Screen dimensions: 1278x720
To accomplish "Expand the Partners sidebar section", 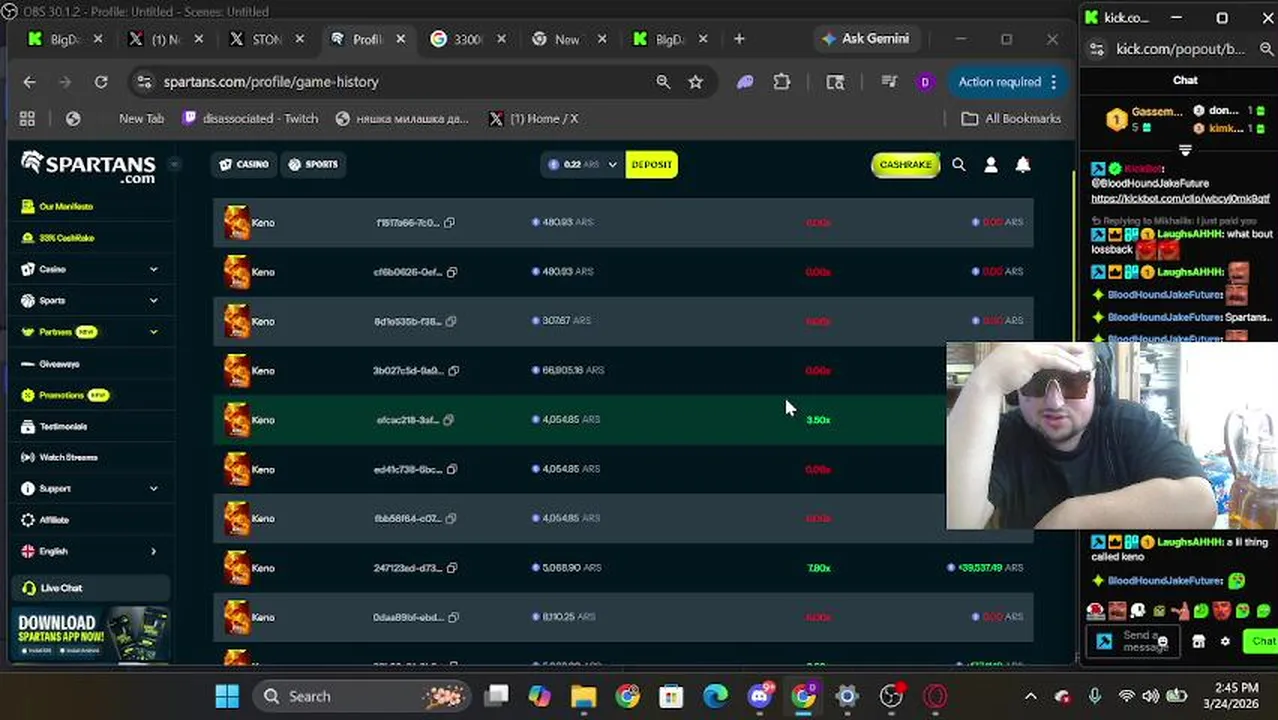I will pos(153,332).
